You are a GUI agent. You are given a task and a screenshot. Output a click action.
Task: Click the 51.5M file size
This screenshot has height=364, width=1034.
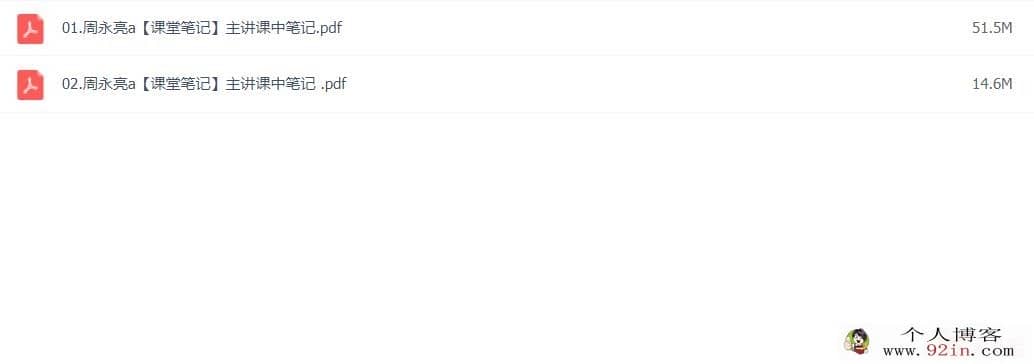(992, 28)
